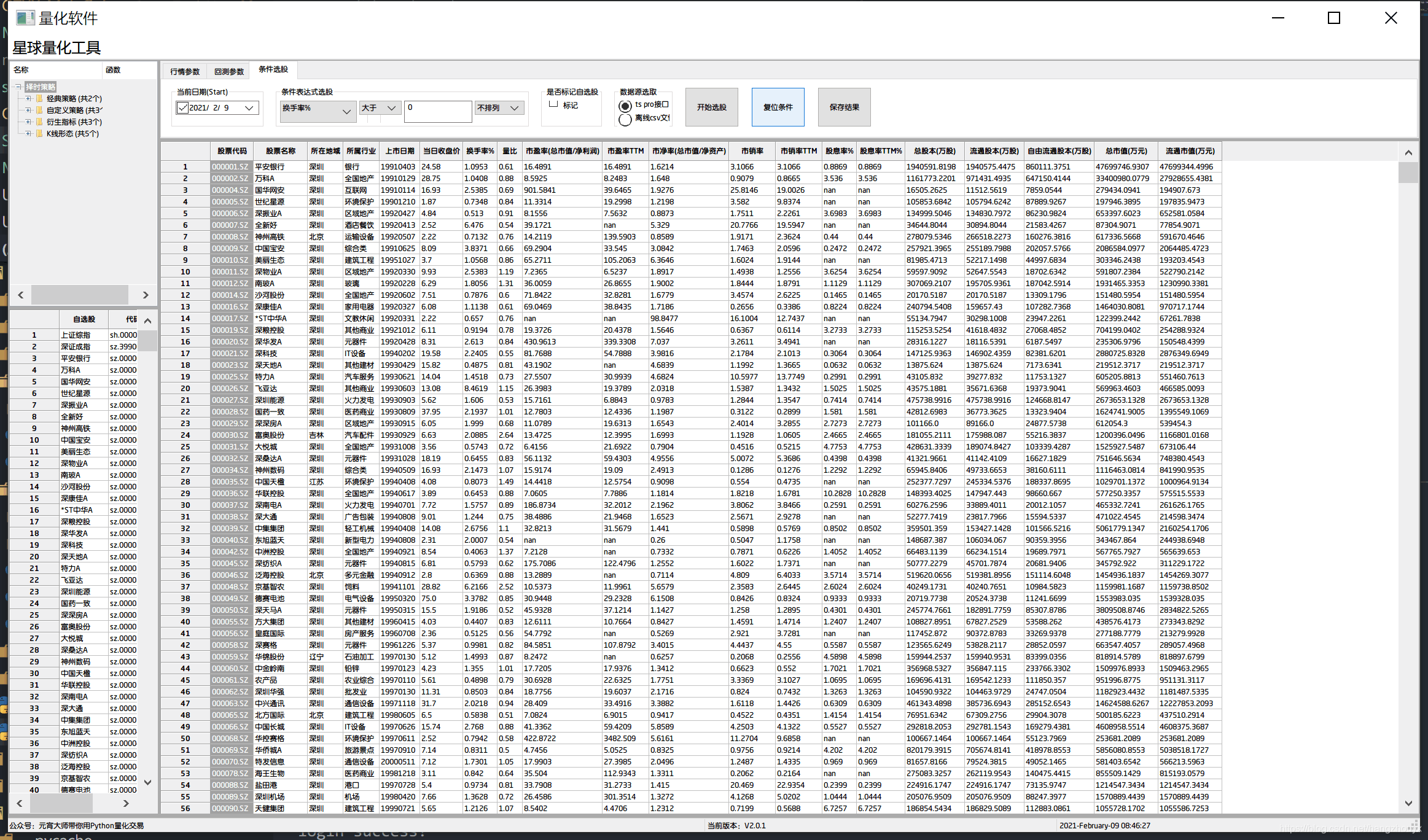Click folder icon of 衍生指标

tap(40, 122)
